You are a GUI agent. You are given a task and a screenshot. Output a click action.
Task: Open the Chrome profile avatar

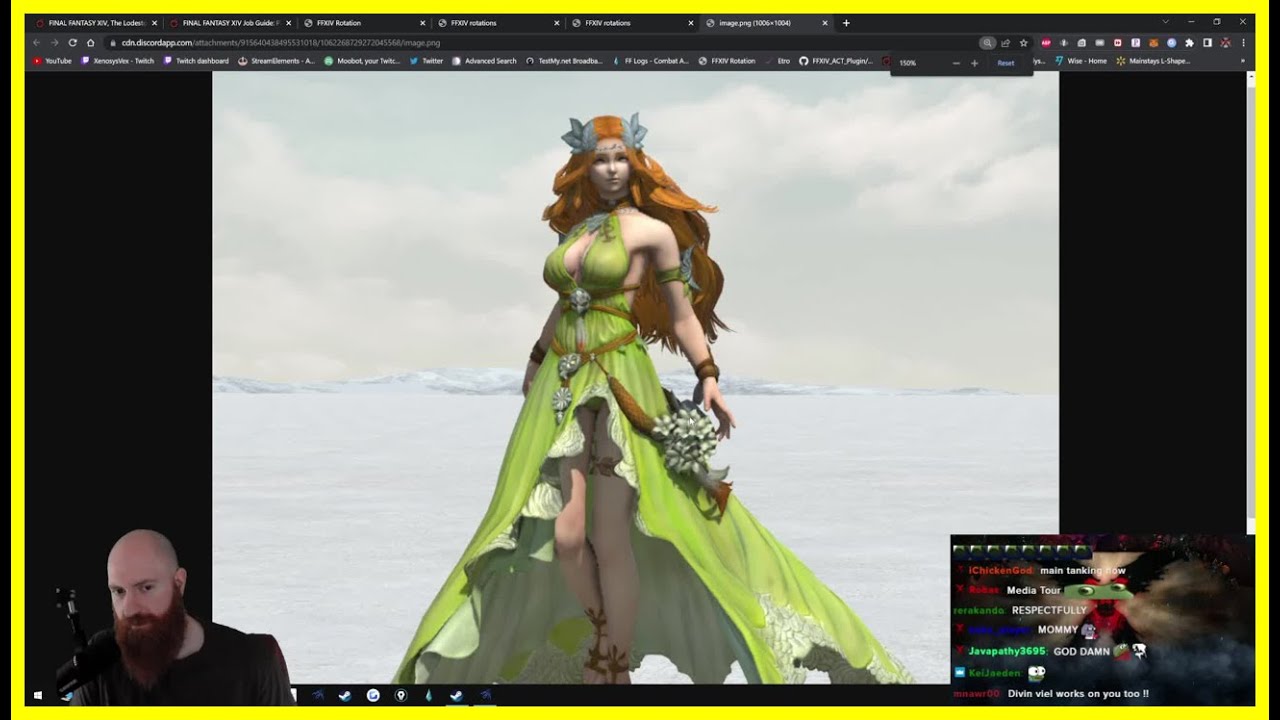pyautogui.click(x=1225, y=43)
